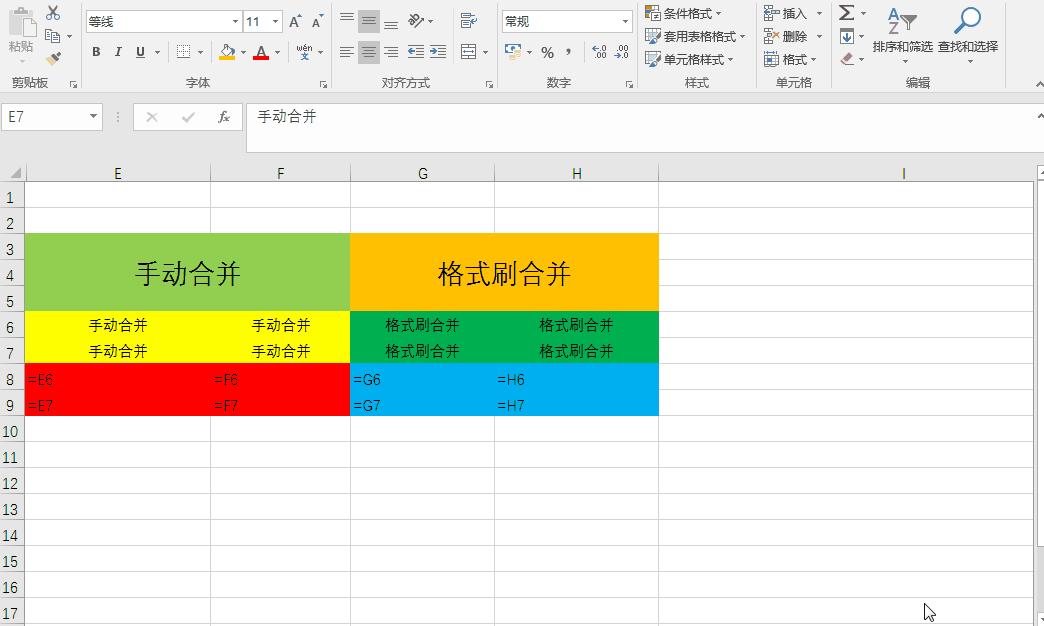Open the 格式 menu in 单元格 group
This screenshot has width=1044, height=626.
(789, 59)
